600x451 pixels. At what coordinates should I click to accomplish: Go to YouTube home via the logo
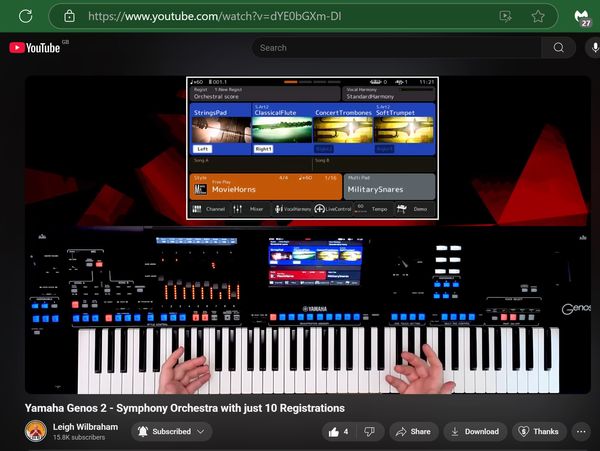(x=35, y=47)
